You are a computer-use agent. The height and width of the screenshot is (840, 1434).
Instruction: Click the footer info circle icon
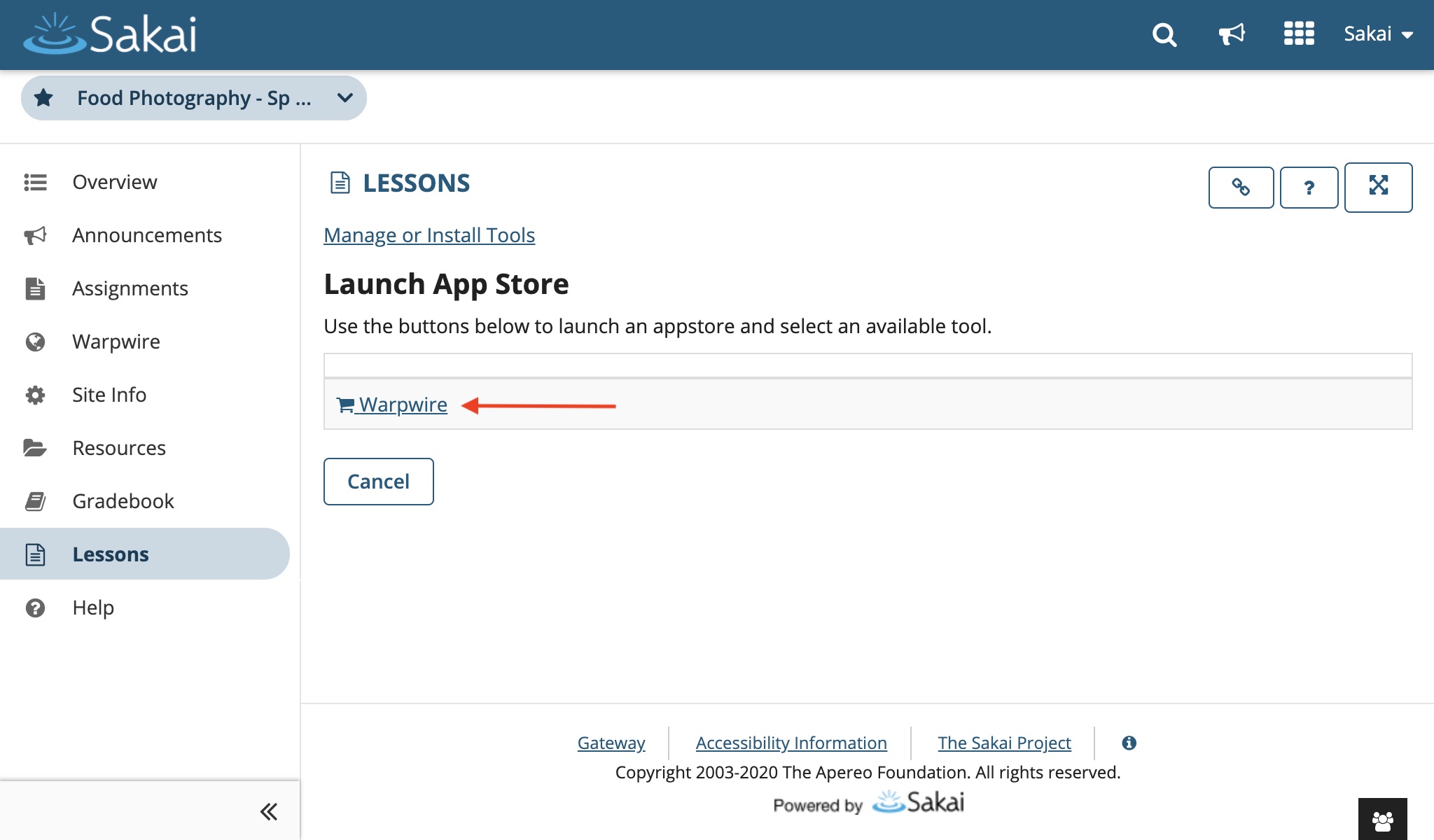click(1129, 743)
